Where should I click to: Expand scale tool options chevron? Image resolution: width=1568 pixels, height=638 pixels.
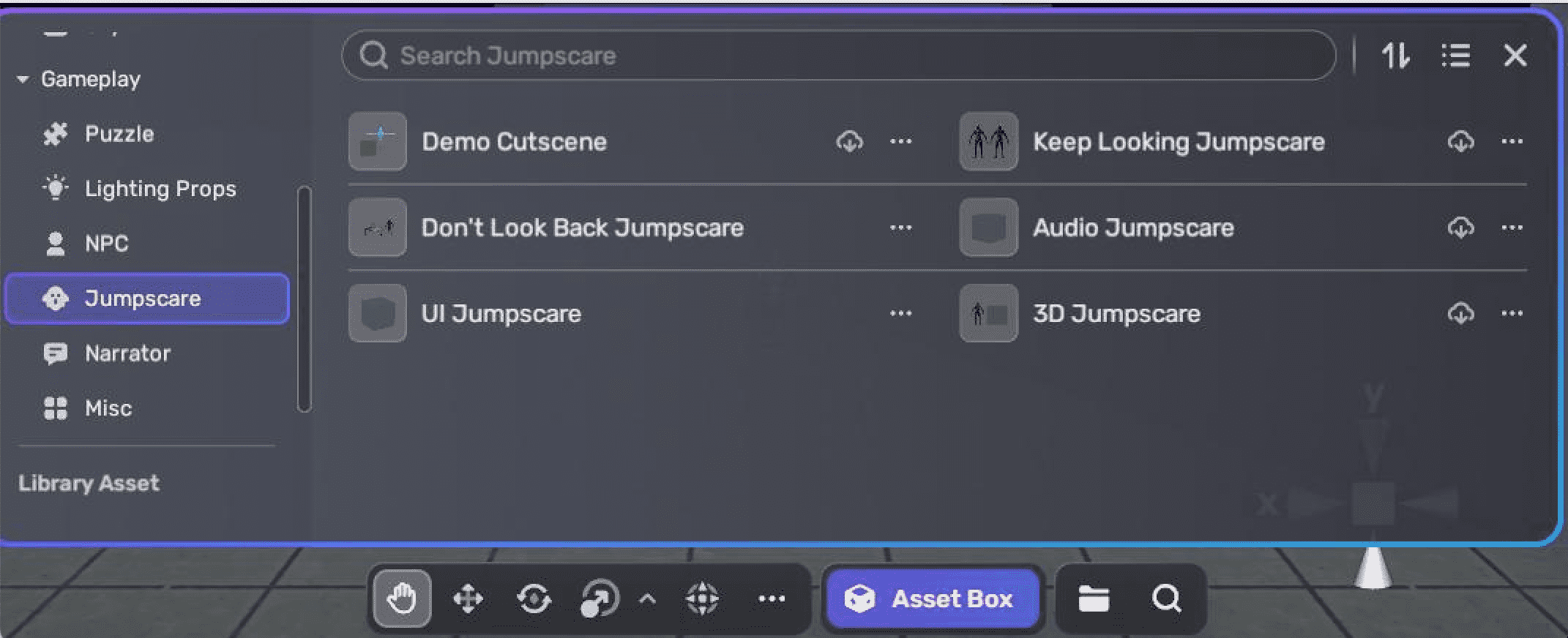coord(647,599)
